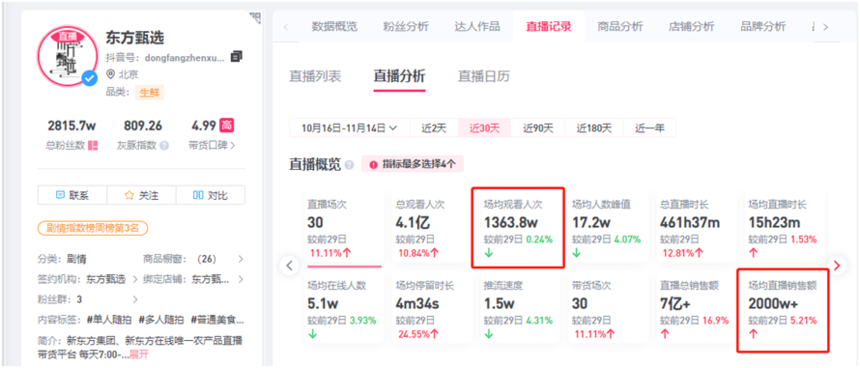The width and height of the screenshot is (860, 368).
Task: Click the 分类: 剧情 text
Action: click(62, 259)
